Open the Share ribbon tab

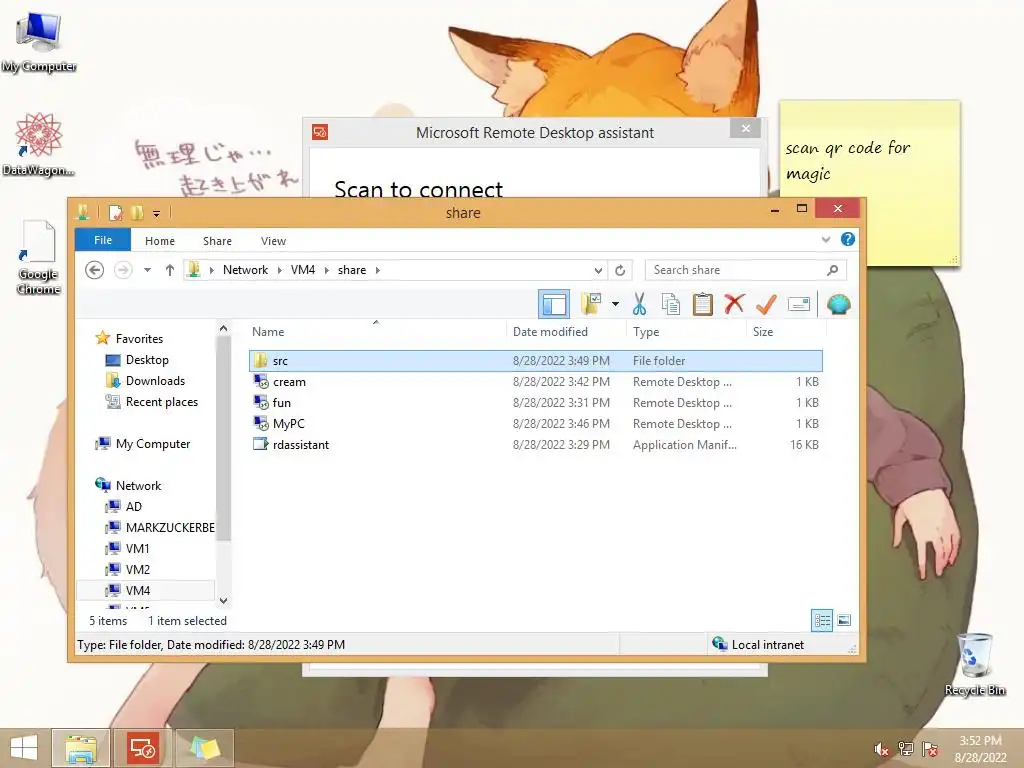[x=217, y=241]
